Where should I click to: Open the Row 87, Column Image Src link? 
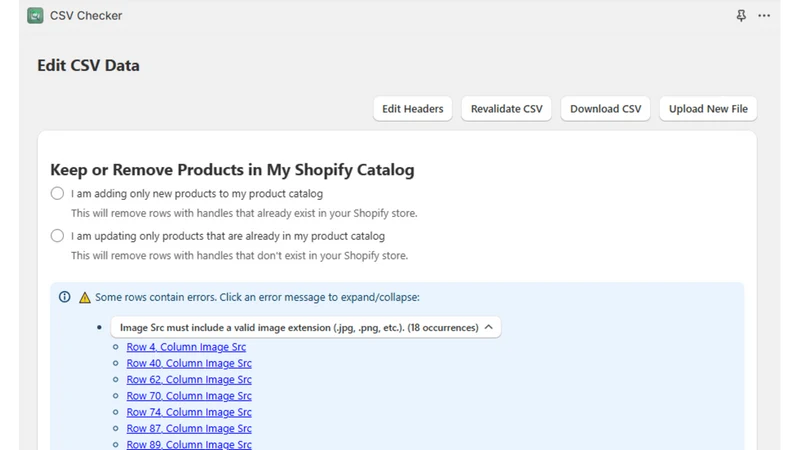coord(189,429)
